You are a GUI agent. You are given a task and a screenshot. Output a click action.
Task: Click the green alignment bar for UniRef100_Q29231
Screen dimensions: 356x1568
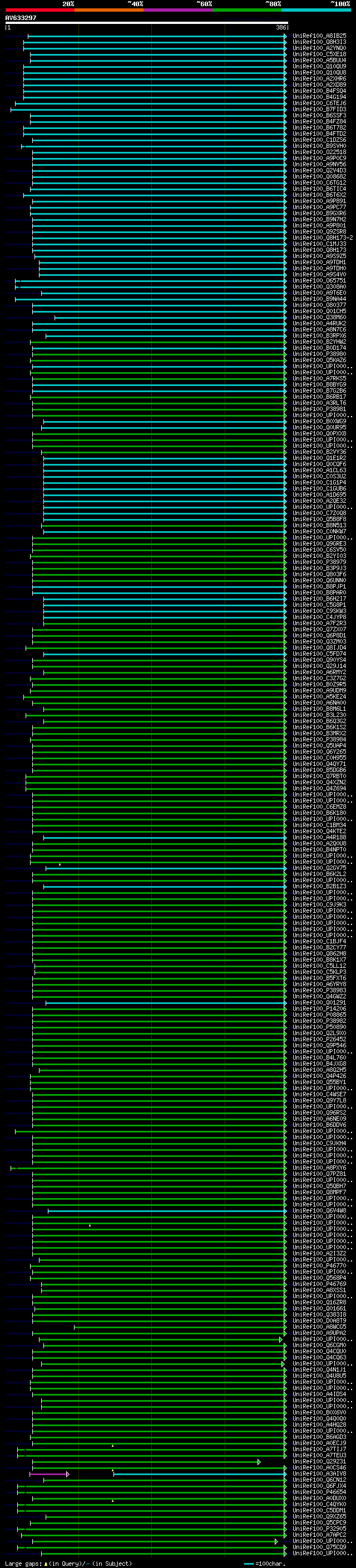tap(146, 1461)
